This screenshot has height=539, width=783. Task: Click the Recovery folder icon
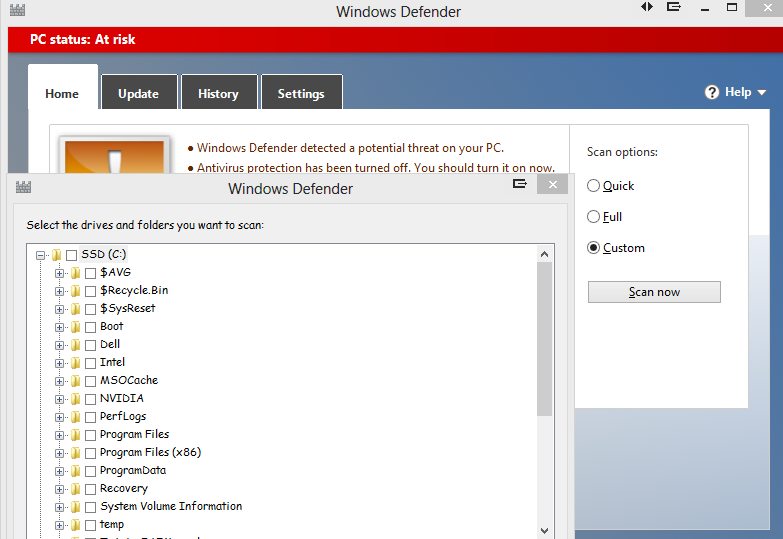click(x=75, y=489)
